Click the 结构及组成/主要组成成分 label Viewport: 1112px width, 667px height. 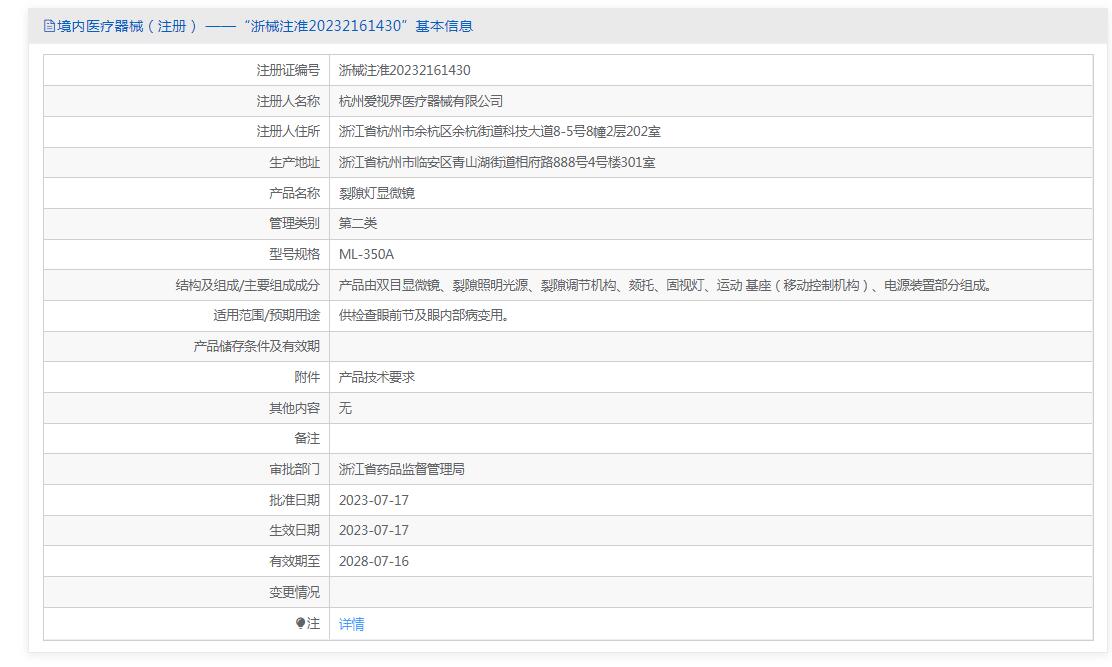[x=248, y=285]
